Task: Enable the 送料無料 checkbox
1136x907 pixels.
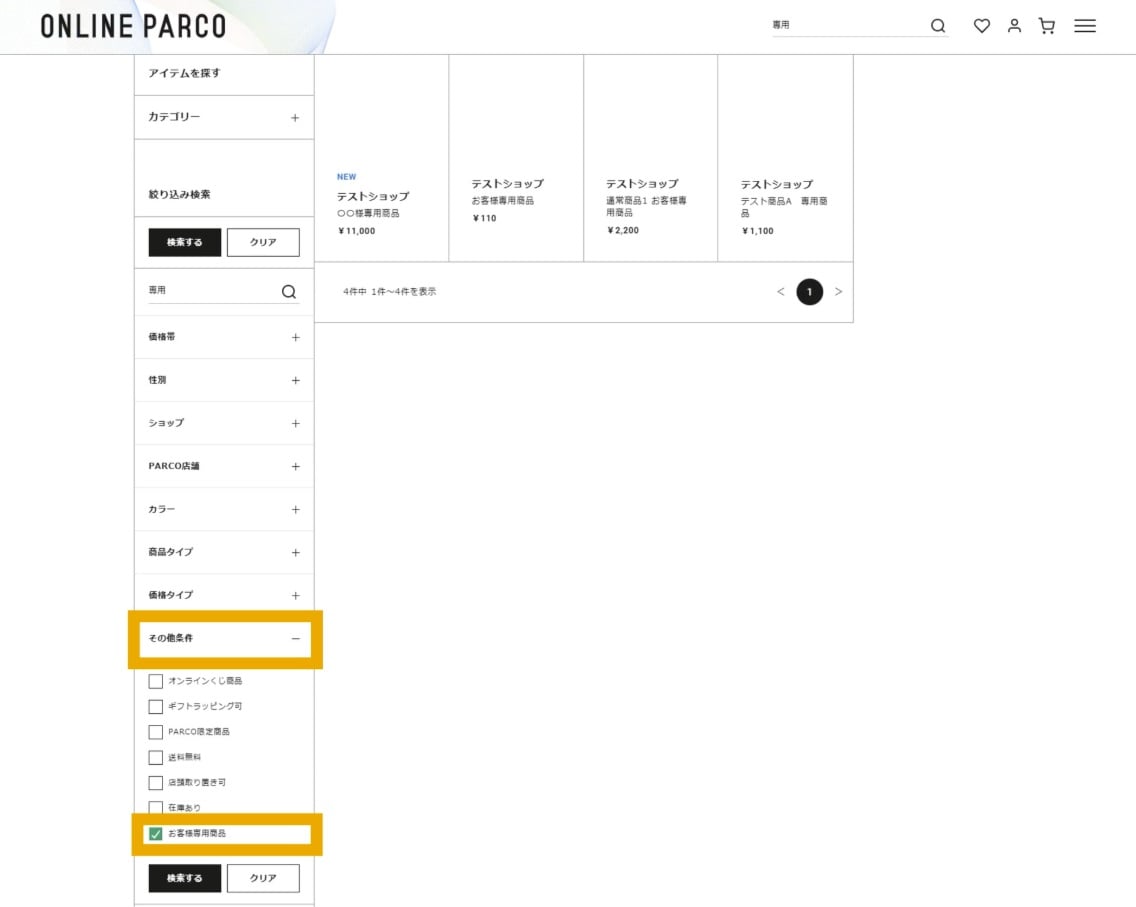Action: [x=156, y=757]
